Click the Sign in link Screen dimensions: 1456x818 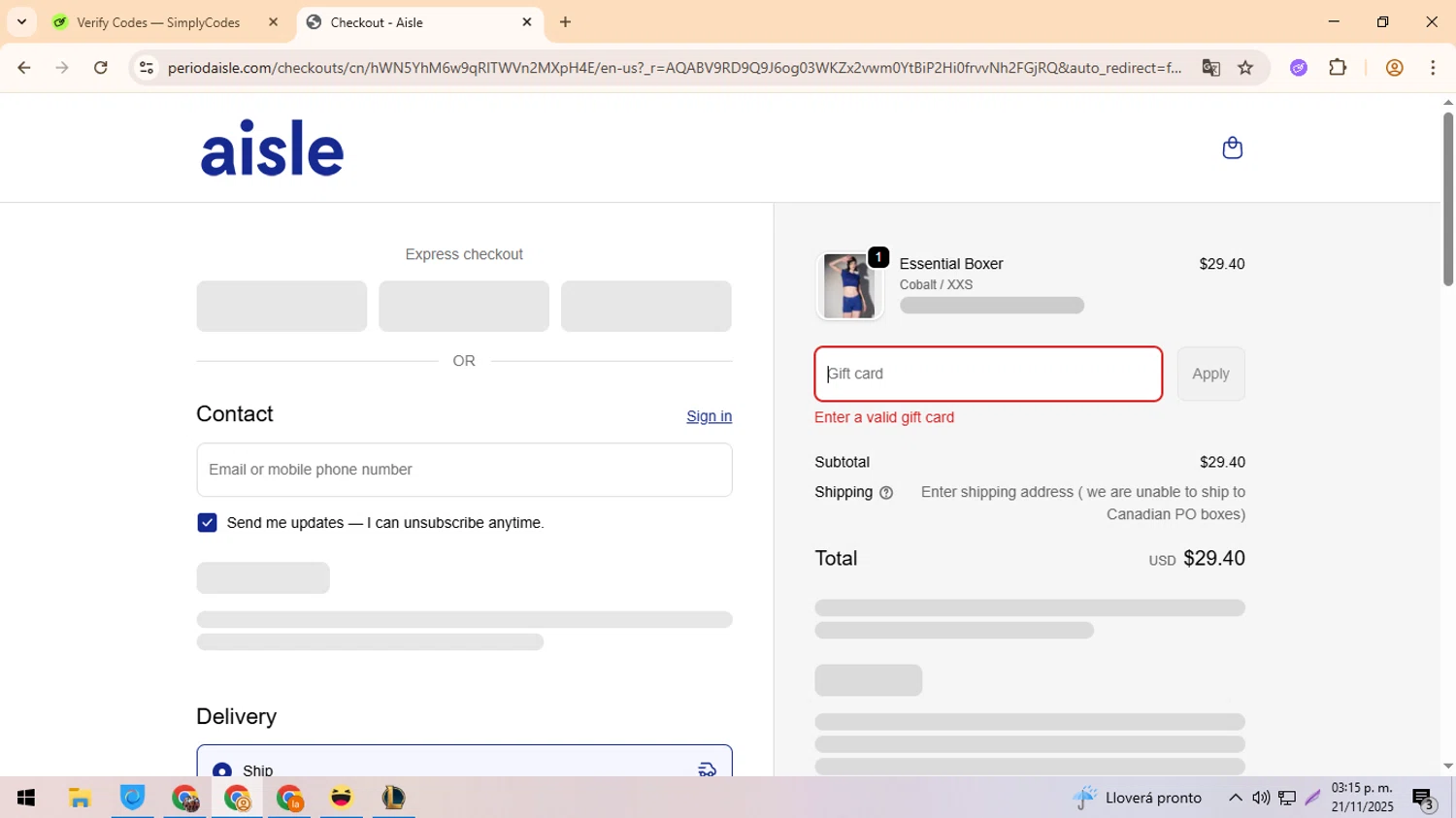pos(709,416)
